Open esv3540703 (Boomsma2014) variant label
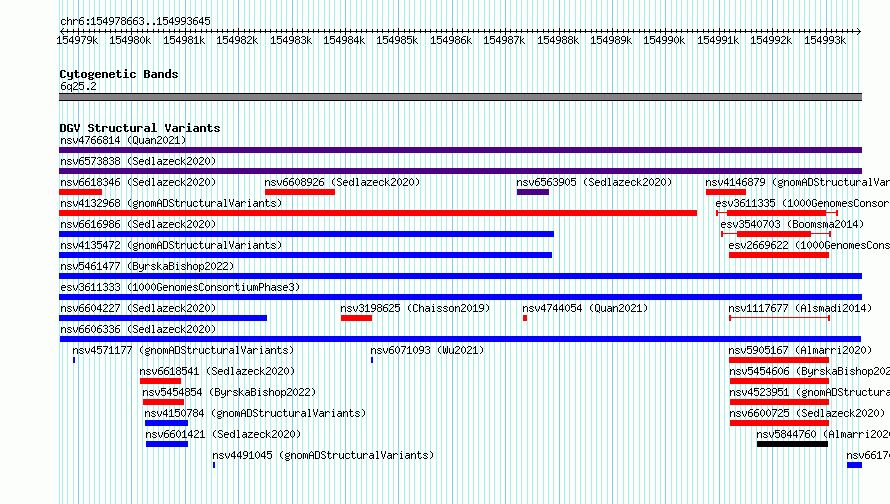This screenshot has width=890, height=504. (792, 224)
